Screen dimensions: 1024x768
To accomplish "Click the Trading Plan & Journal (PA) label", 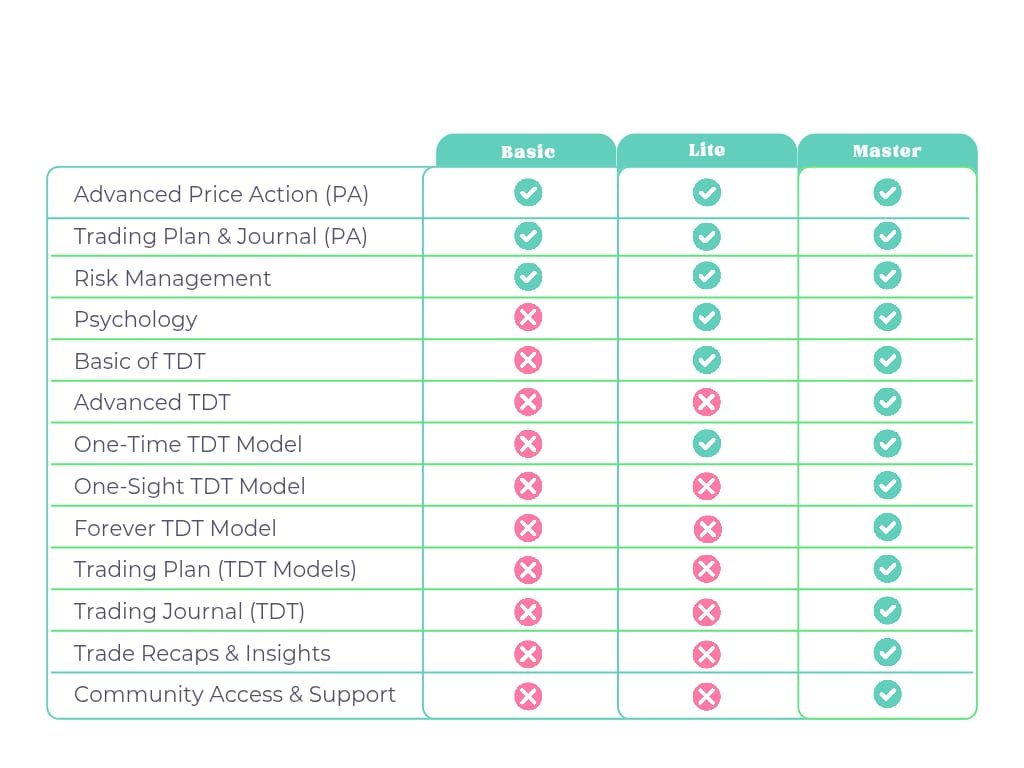I will 221,236.
